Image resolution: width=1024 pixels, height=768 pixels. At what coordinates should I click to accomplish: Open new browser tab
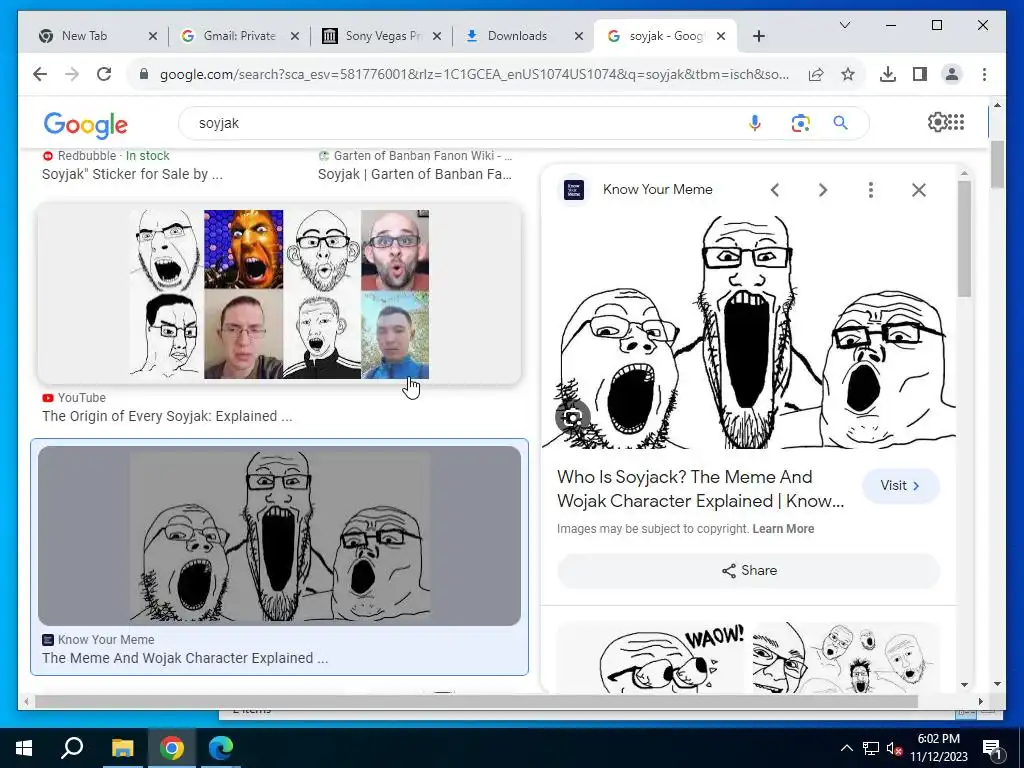click(758, 37)
